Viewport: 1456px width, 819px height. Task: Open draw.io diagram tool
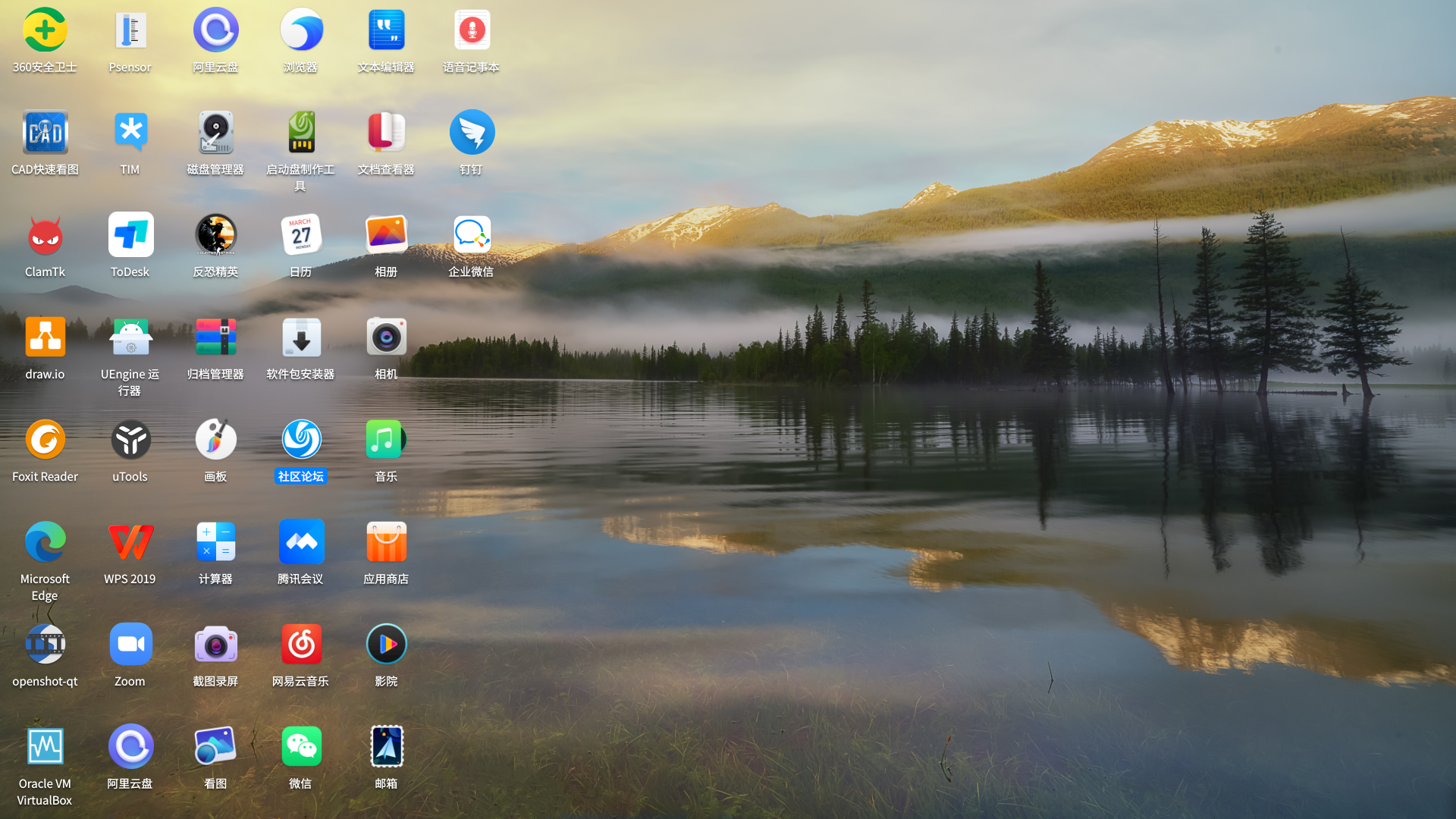[x=45, y=337]
